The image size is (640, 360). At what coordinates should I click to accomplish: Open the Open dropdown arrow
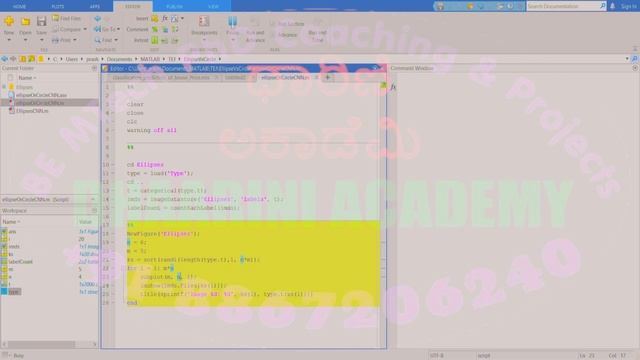point(25,40)
